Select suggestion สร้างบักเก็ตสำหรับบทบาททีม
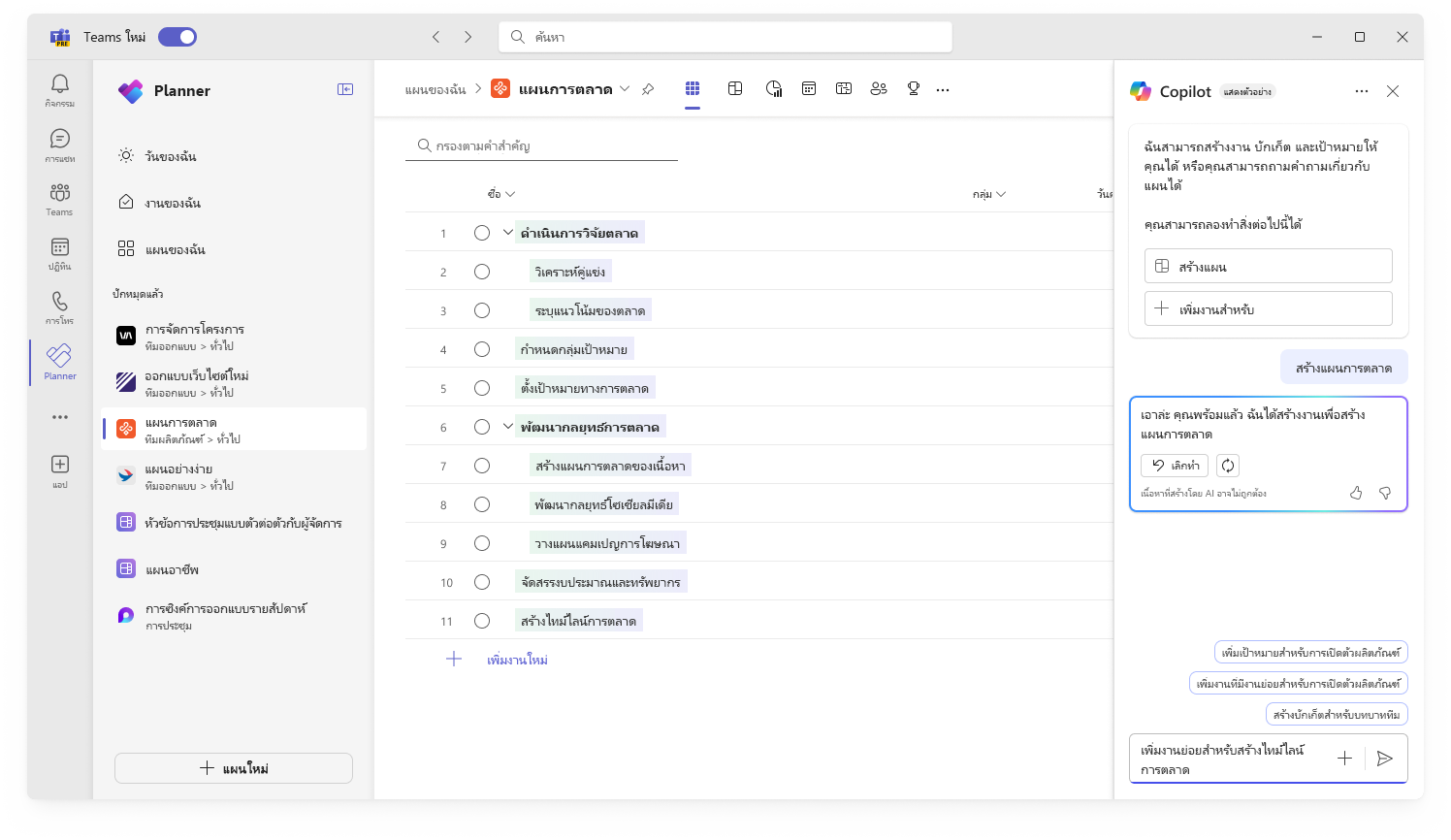The width and height of the screenshot is (1451, 840). pyautogui.click(x=1337, y=714)
